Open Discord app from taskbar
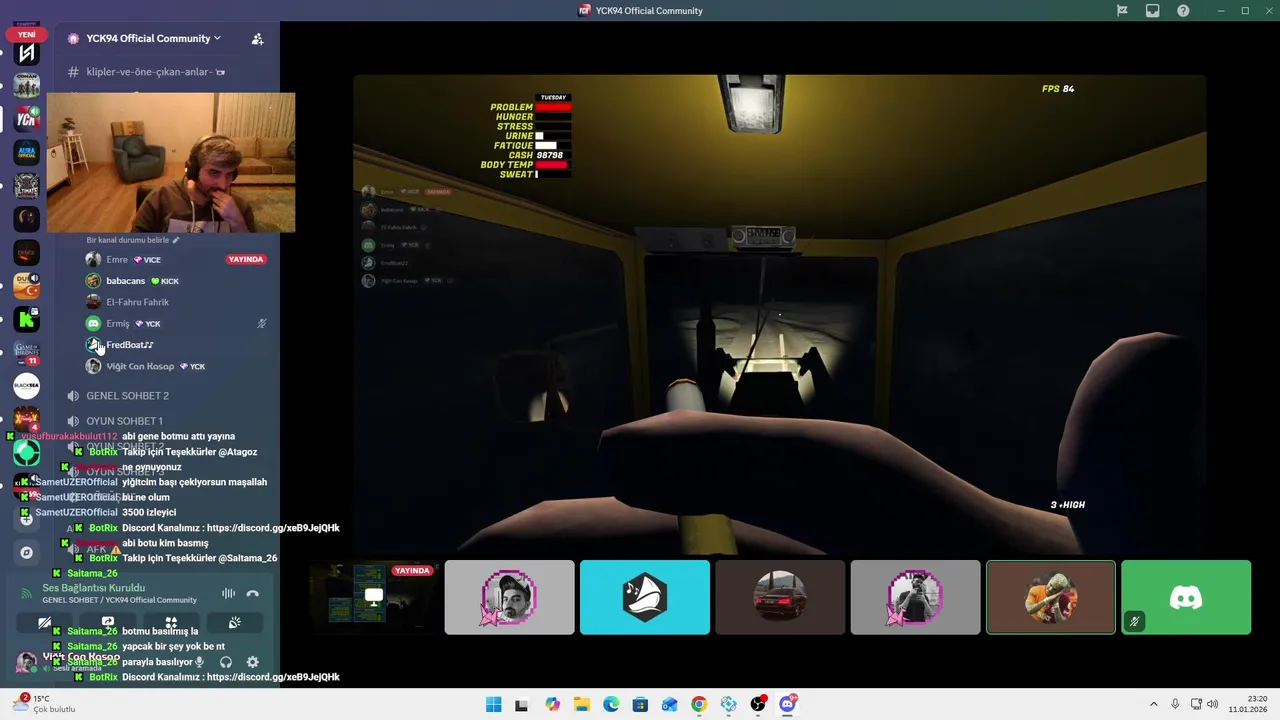The width and height of the screenshot is (1280, 720). pyautogui.click(x=787, y=705)
